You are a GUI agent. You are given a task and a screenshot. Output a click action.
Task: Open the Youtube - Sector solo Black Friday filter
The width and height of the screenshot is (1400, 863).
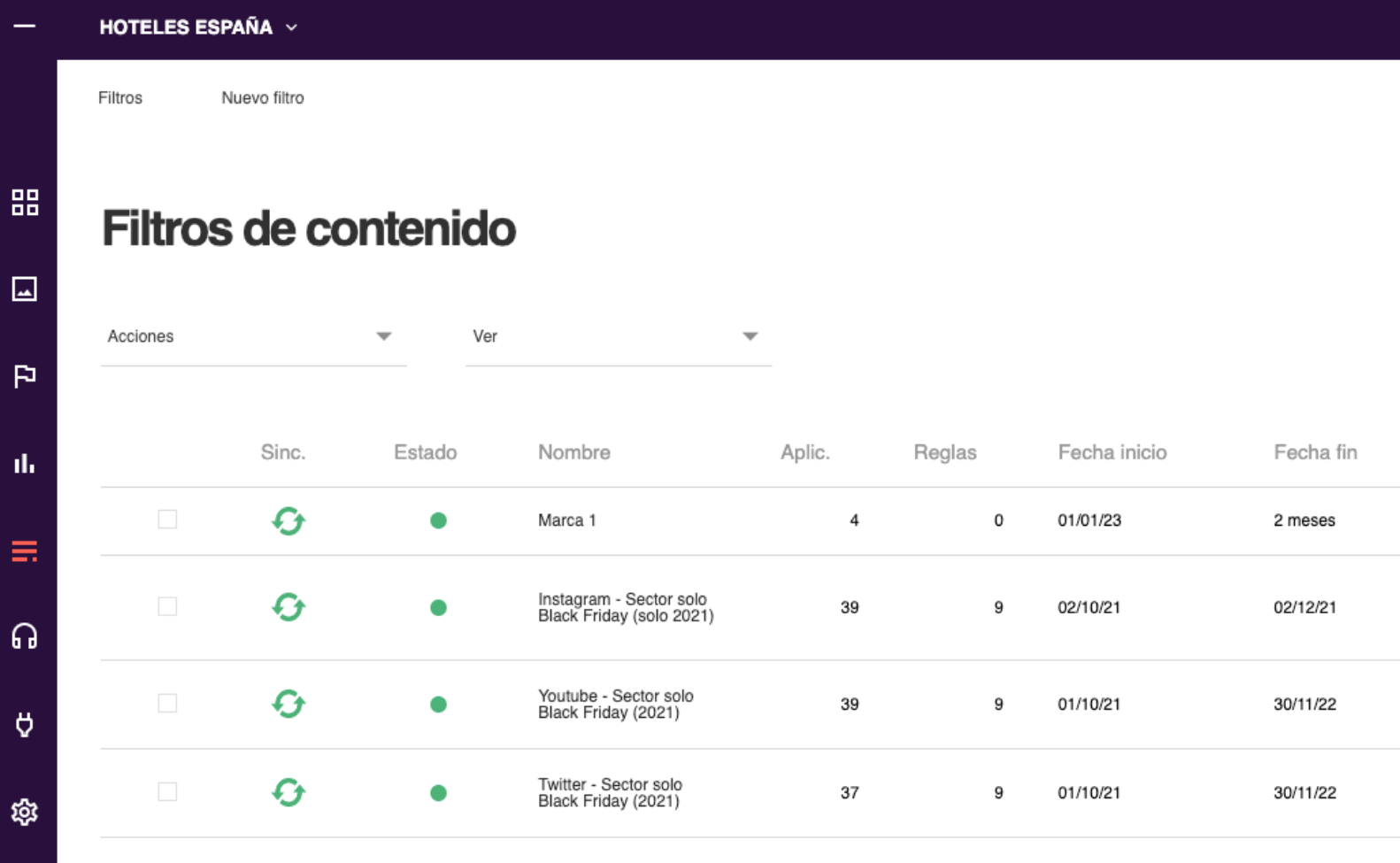[616, 705]
